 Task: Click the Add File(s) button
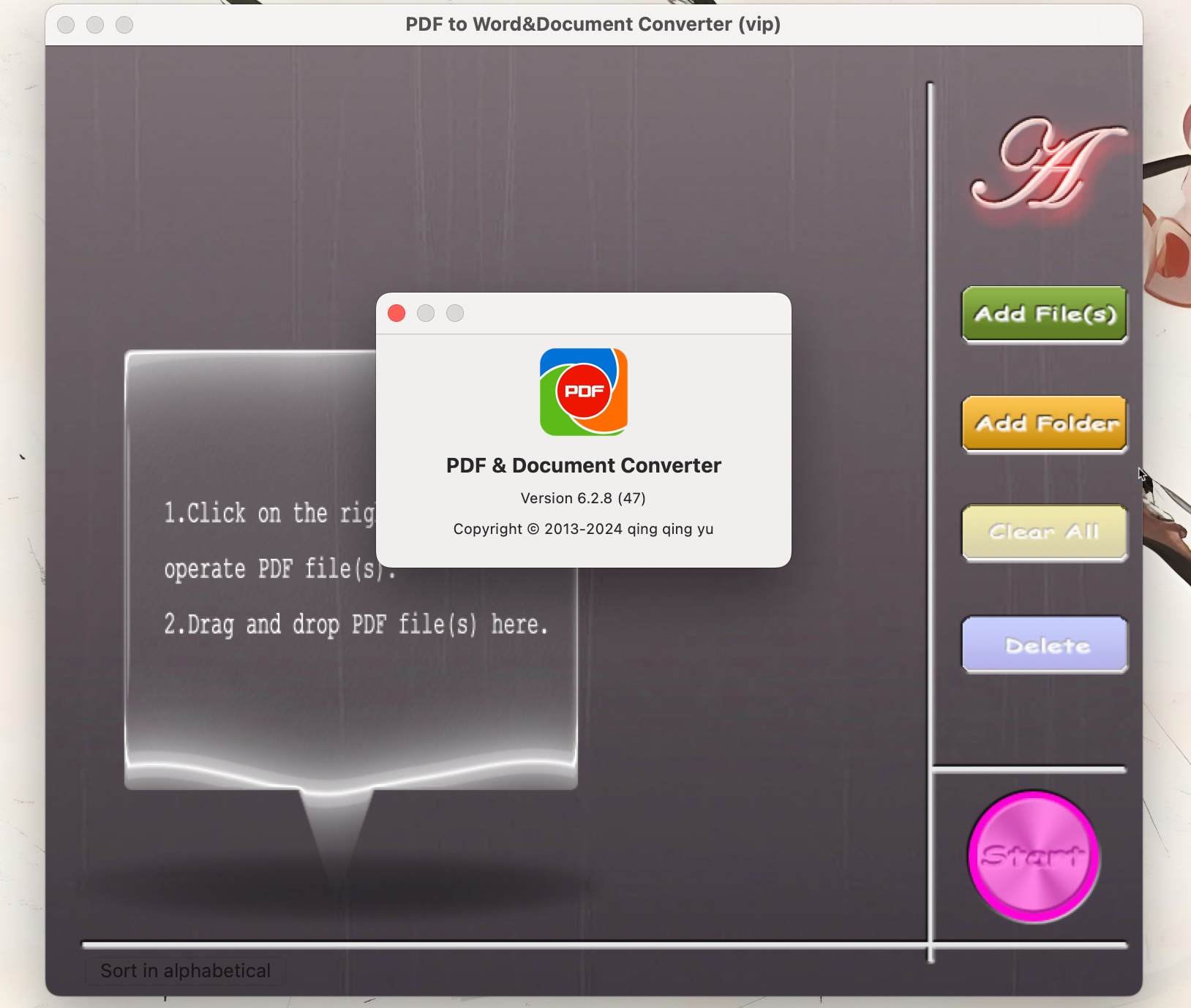point(1044,315)
